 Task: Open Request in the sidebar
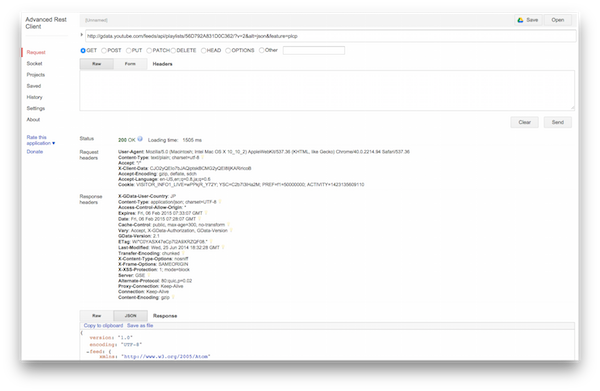click(x=36, y=52)
